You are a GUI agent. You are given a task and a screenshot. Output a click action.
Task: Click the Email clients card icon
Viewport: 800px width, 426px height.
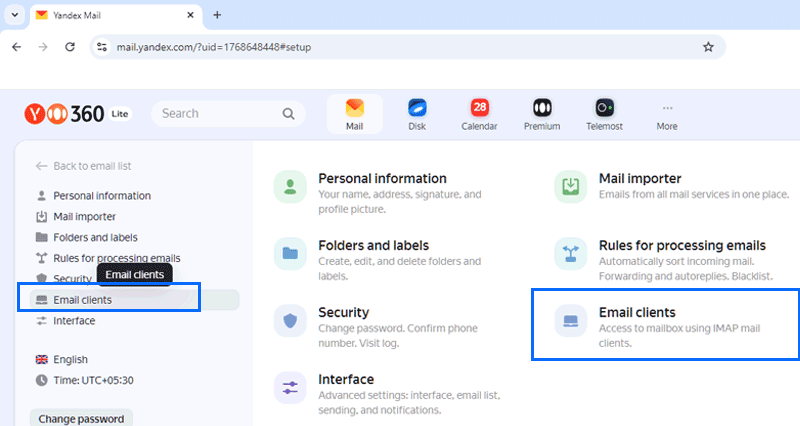point(570,321)
